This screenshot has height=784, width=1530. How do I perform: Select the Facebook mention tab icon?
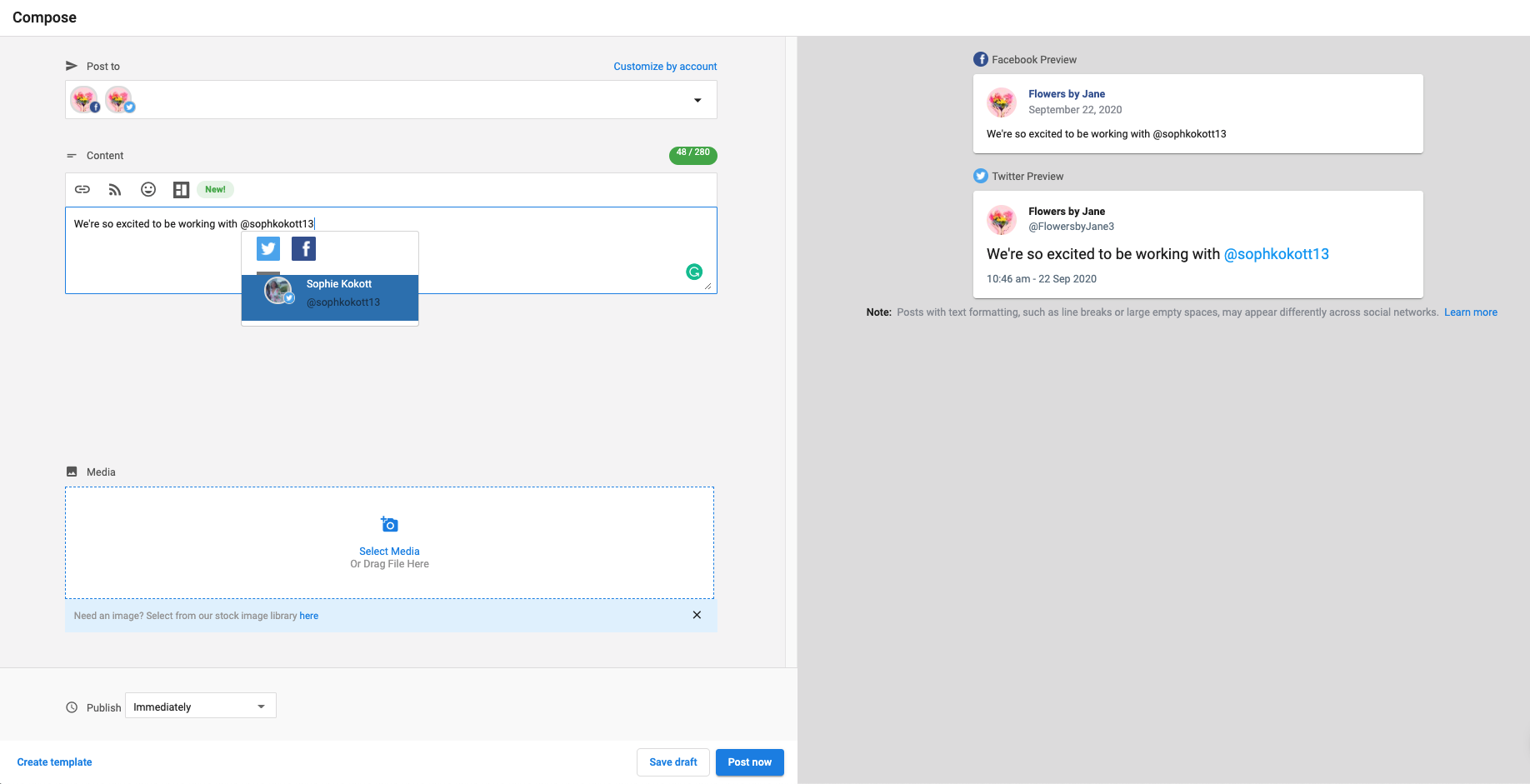[304, 249]
